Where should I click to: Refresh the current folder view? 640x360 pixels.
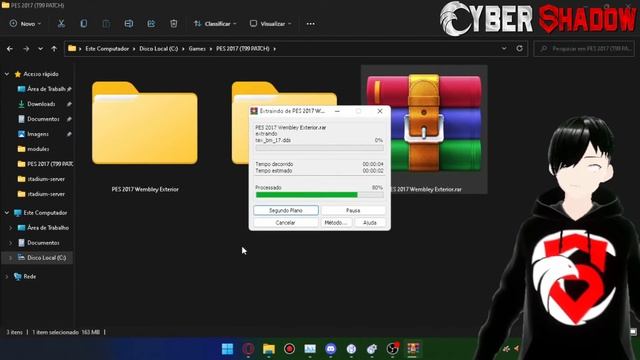click(519, 49)
